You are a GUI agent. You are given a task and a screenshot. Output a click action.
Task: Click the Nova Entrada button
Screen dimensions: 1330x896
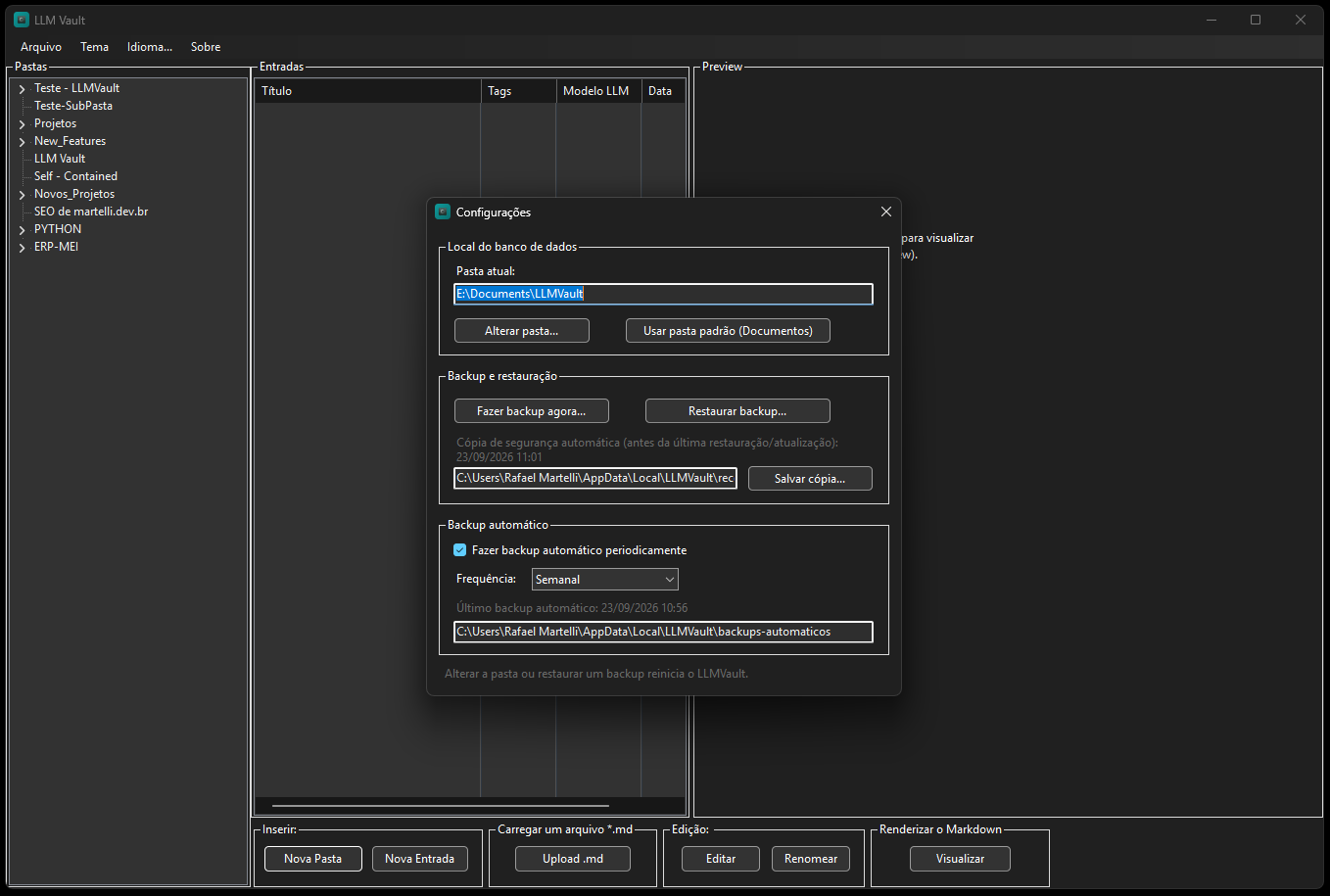(420, 859)
